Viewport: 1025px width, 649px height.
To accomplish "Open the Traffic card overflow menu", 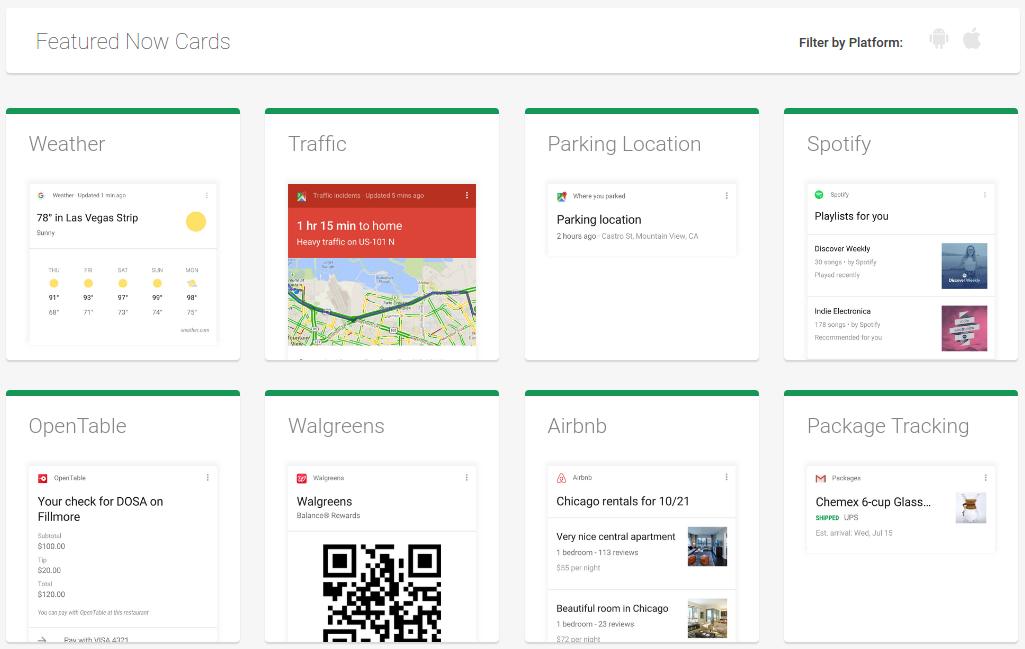I will click(467, 196).
